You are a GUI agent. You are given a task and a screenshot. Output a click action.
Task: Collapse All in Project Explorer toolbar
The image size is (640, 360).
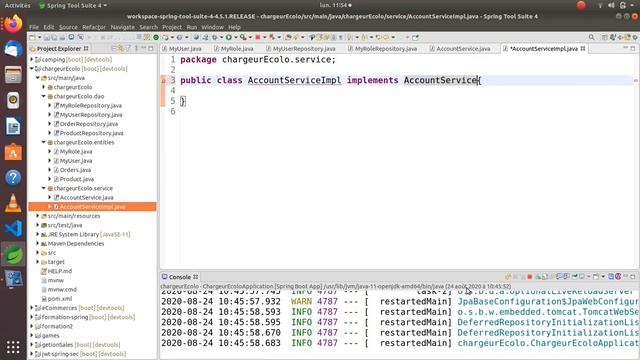click(x=114, y=49)
